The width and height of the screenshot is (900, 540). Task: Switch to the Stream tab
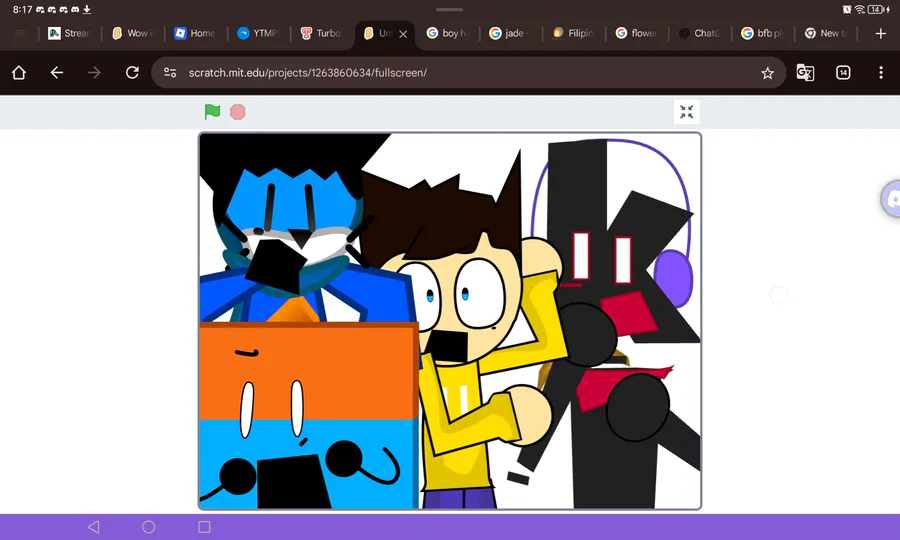click(69, 33)
